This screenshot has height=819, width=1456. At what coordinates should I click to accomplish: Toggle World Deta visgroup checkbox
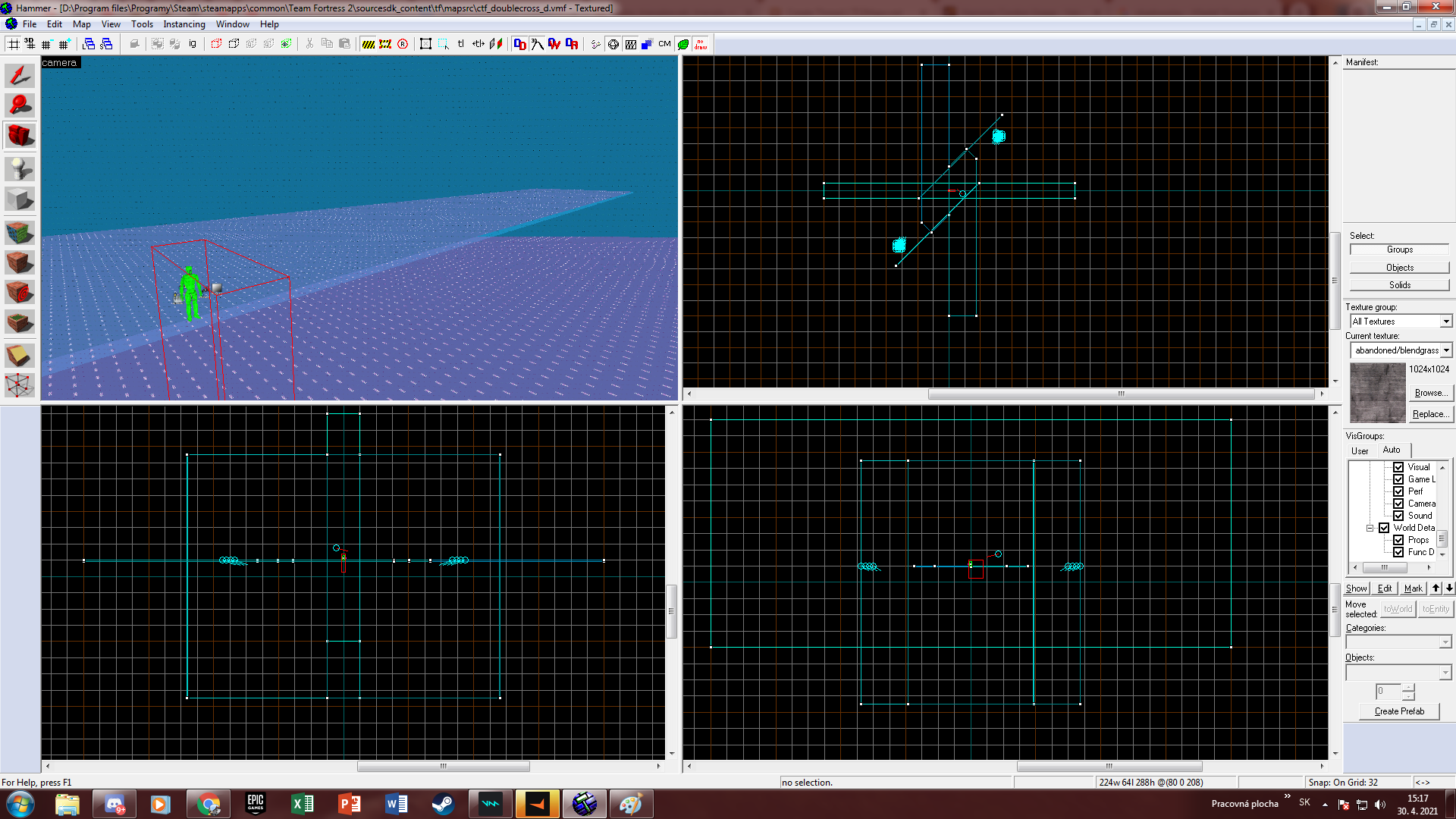(x=1384, y=528)
